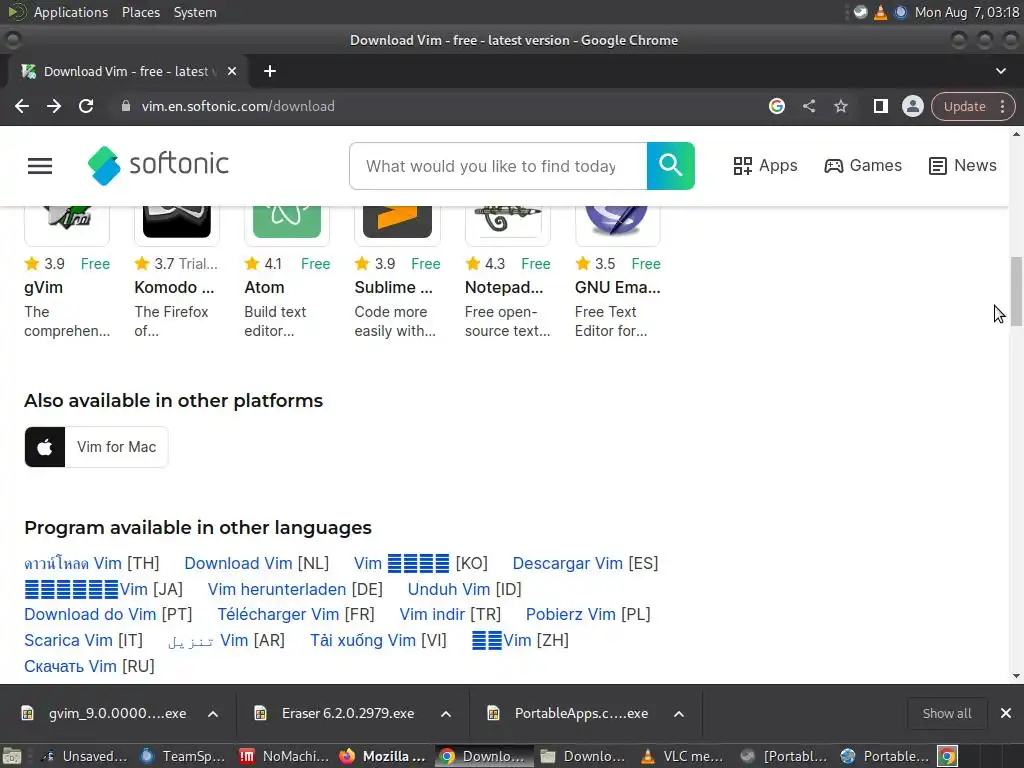Viewport: 1024px width, 768px height.
Task: Open the Places menu
Action: [x=141, y=12]
